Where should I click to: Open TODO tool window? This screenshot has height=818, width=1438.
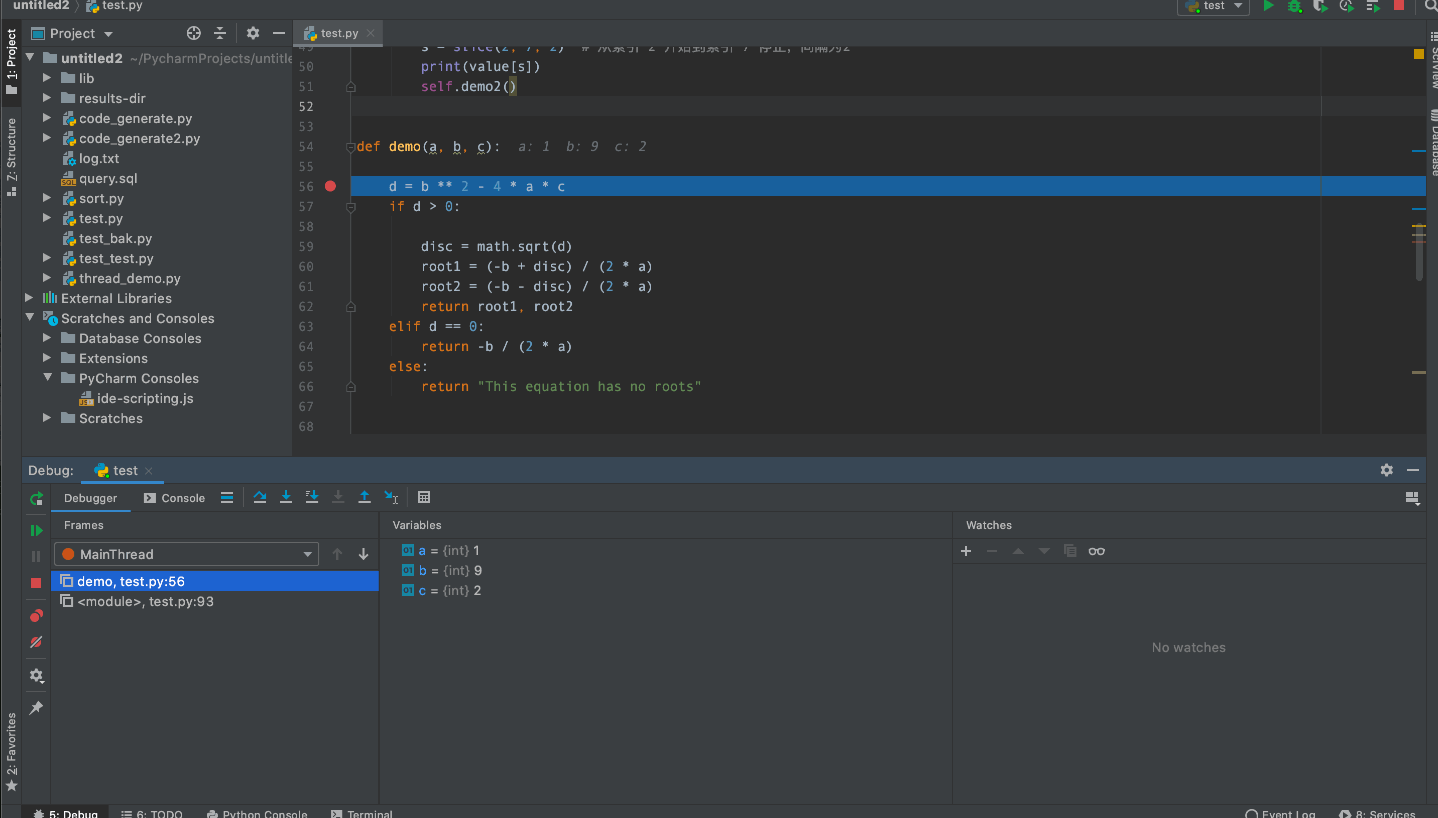click(152, 814)
